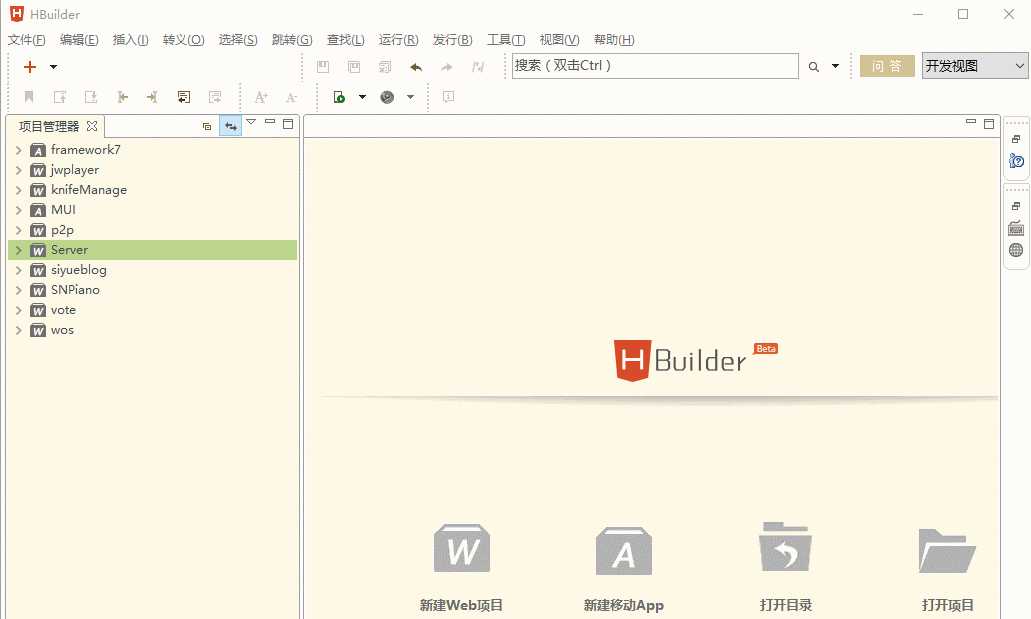Expand the framework7 project
1031x619 pixels.
18,150
